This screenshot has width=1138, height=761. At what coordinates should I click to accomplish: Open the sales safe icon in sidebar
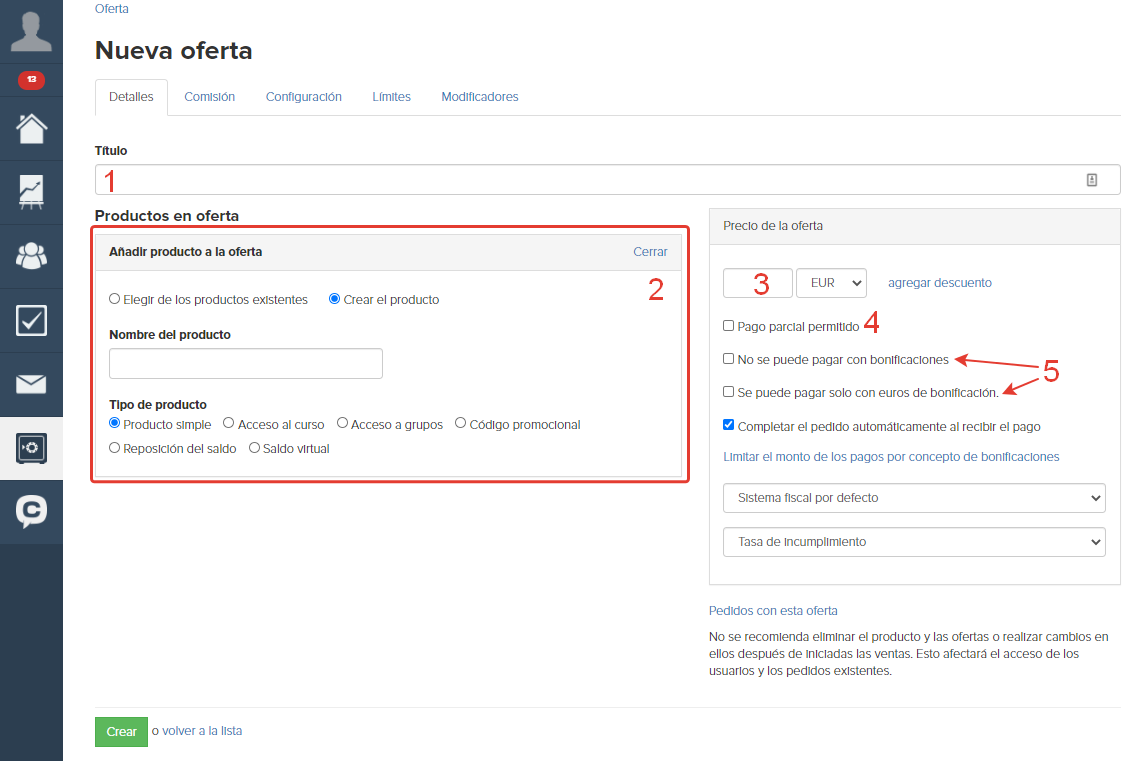pyautogui.click(x=31, y=448)
